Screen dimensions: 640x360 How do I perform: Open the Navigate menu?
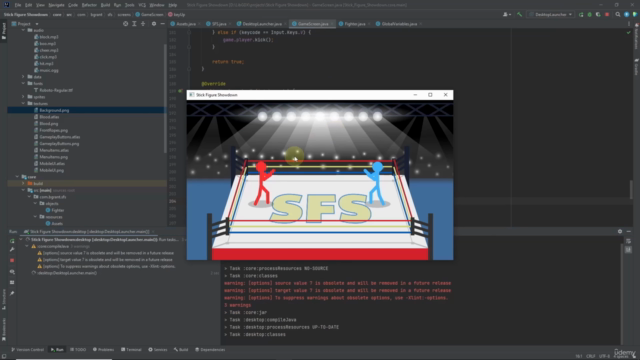click(56, 5)
